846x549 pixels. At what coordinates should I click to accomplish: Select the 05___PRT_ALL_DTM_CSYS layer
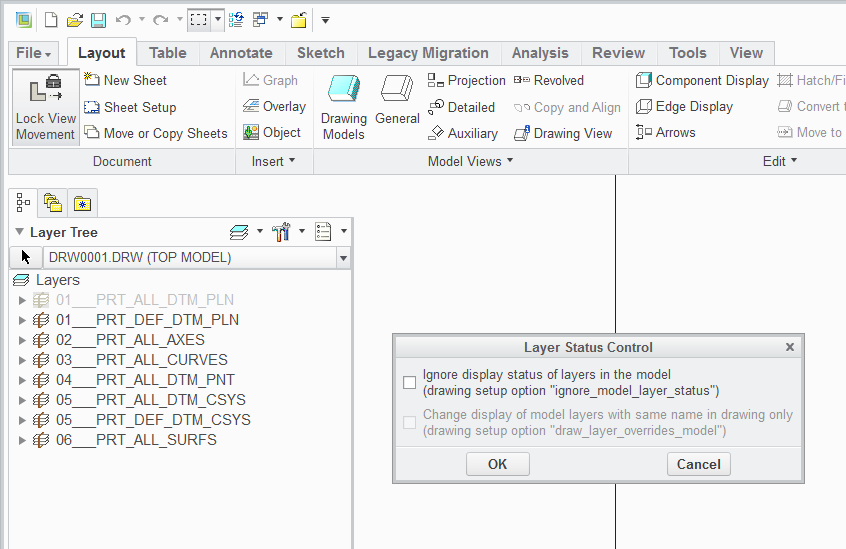(151, 400)
